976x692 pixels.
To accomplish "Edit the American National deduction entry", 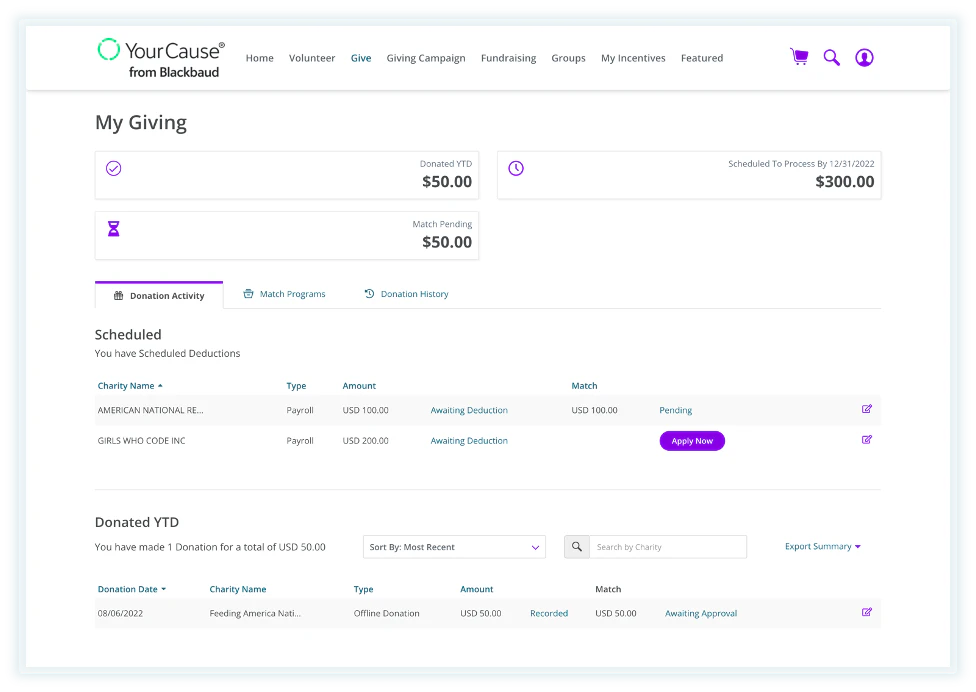I will pos(866,409).
